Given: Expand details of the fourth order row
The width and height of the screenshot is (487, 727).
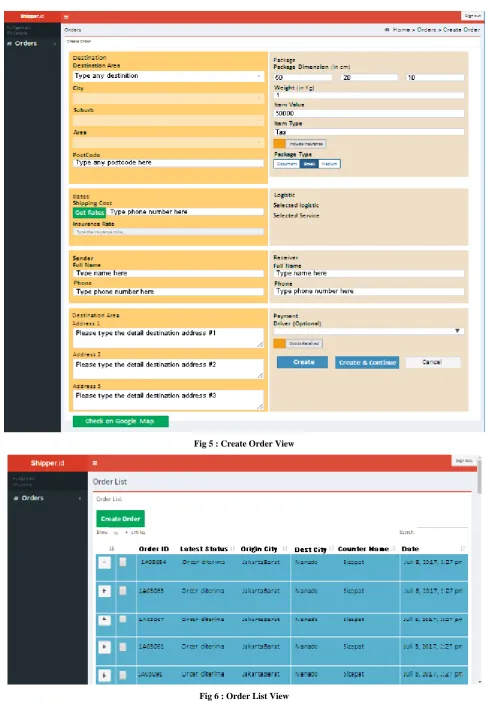Looking at the screenshot, I should tap(105, 647).
